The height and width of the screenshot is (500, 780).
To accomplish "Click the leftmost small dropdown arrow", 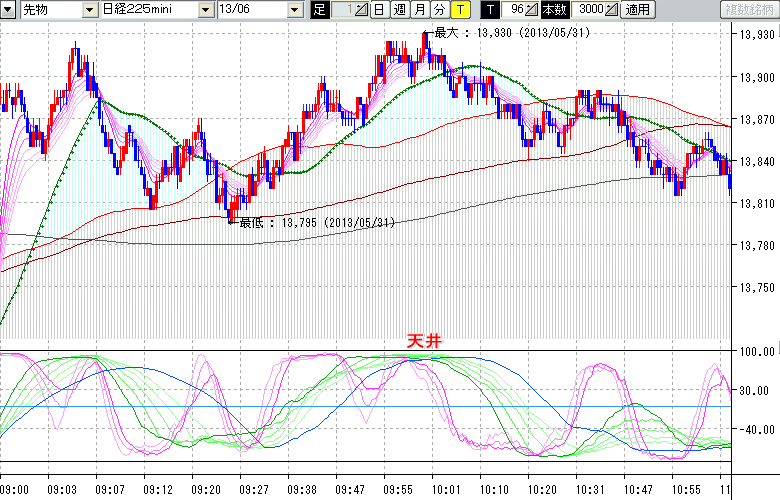I will click(9, 10).
